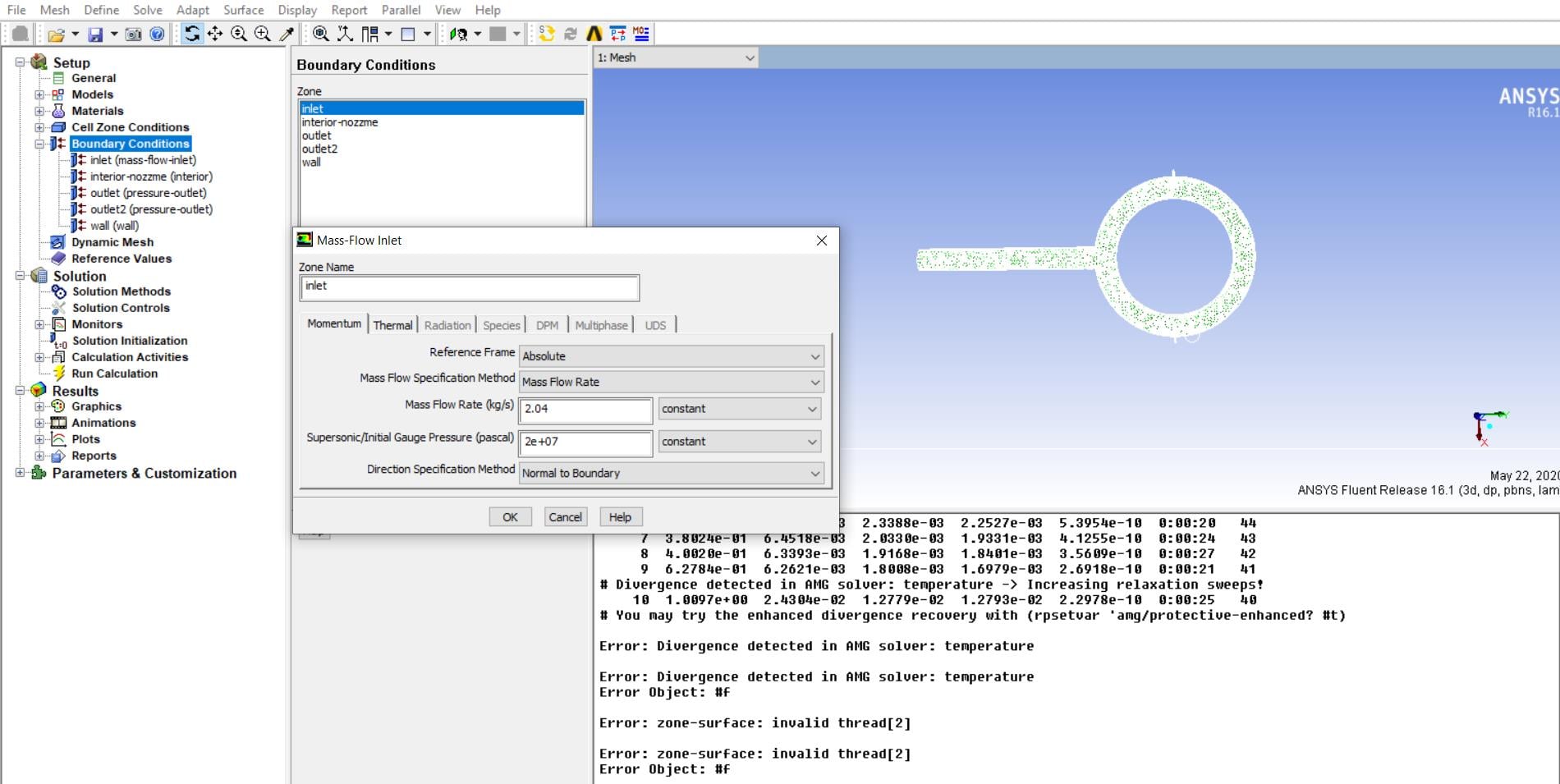Click the green plane display options icon
Viewport: 1560px width, 784px height.
(459, 34)
